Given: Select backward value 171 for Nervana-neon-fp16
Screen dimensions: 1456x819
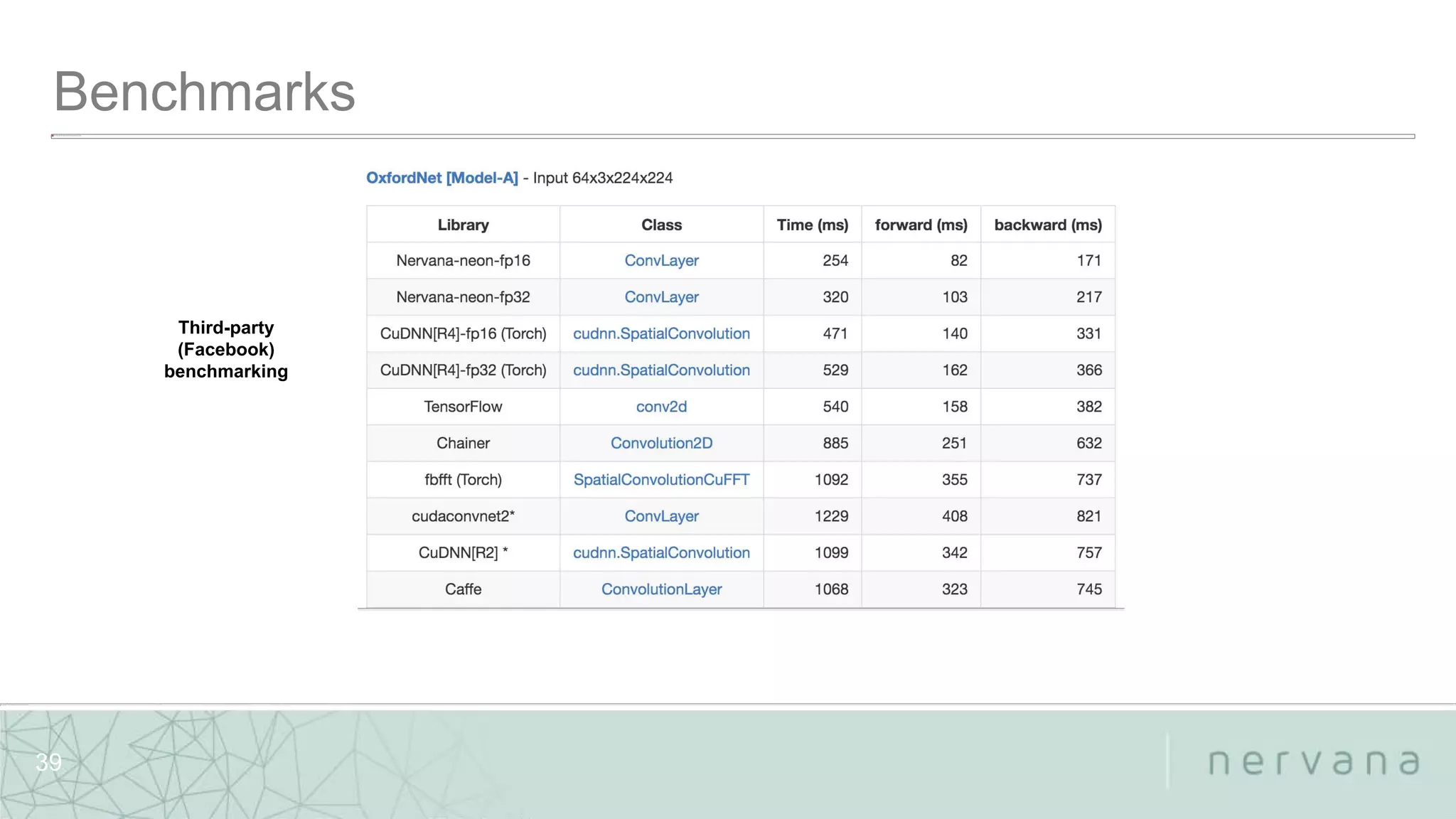Looking at the screenshot, I should (1089, 261).
